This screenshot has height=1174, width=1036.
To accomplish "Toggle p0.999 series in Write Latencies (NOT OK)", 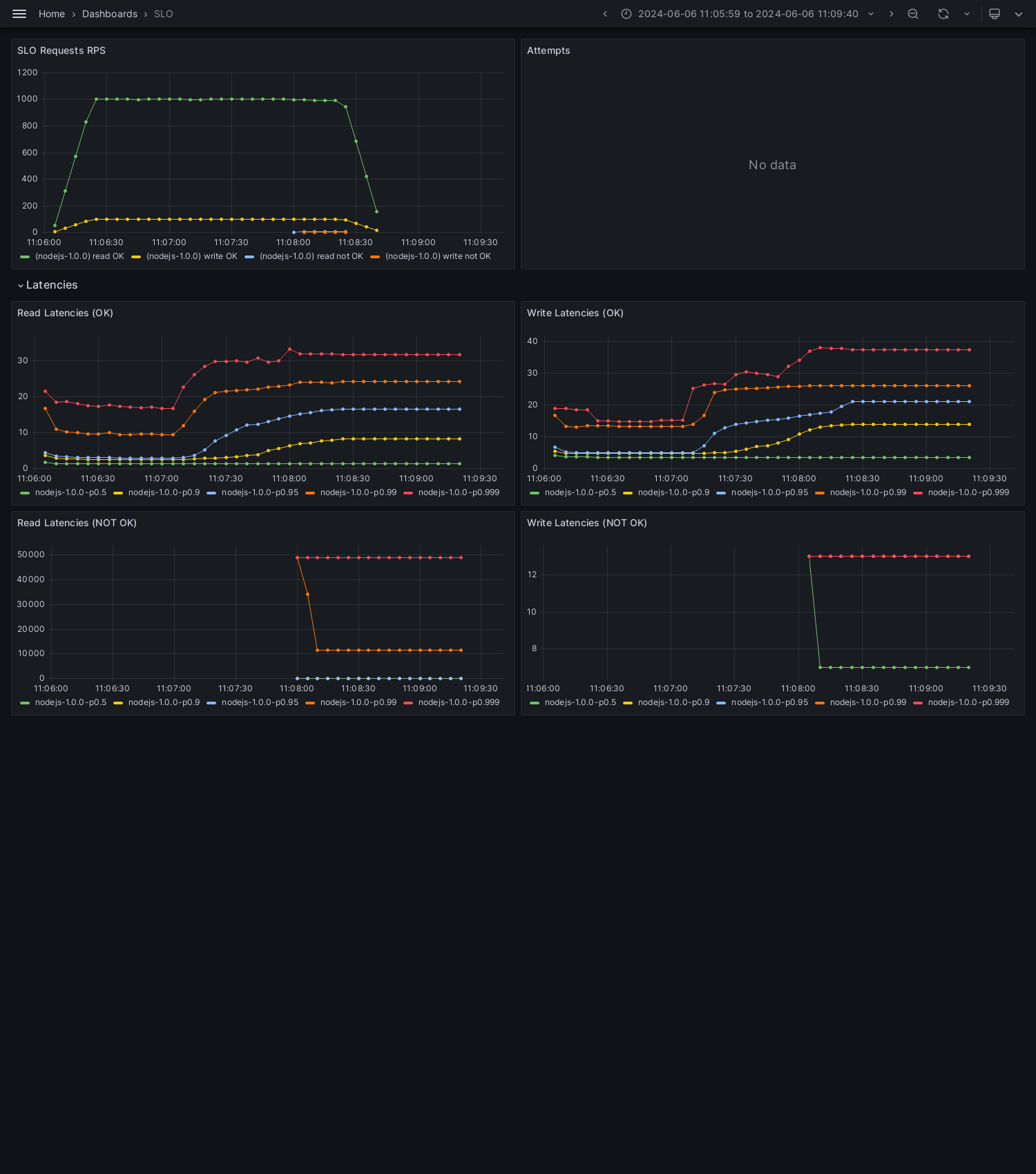I will [968, 702].
